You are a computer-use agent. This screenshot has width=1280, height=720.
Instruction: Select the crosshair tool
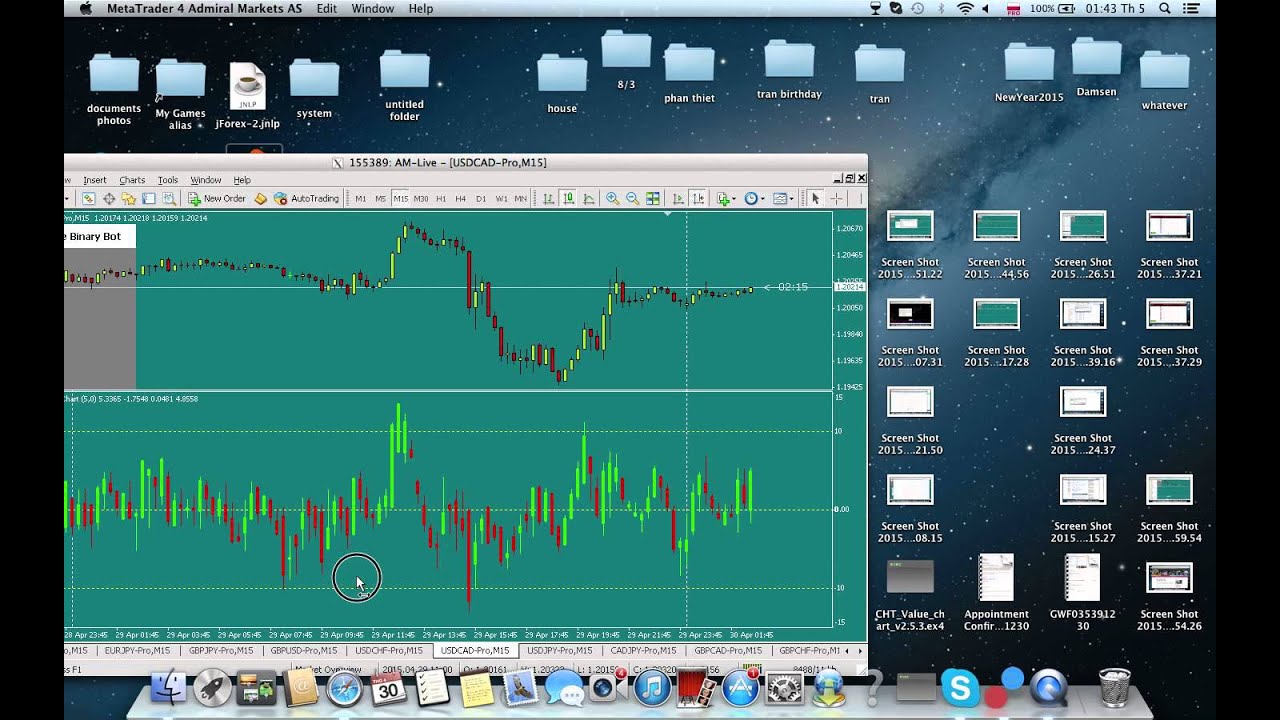point(836,199)
